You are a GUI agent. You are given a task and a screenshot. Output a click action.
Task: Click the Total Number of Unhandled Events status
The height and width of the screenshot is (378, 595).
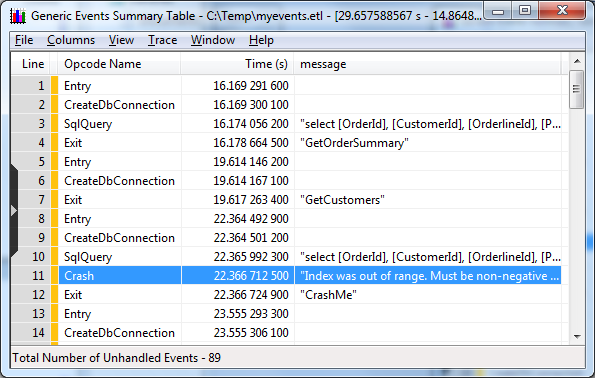click(x=116, y=358)
